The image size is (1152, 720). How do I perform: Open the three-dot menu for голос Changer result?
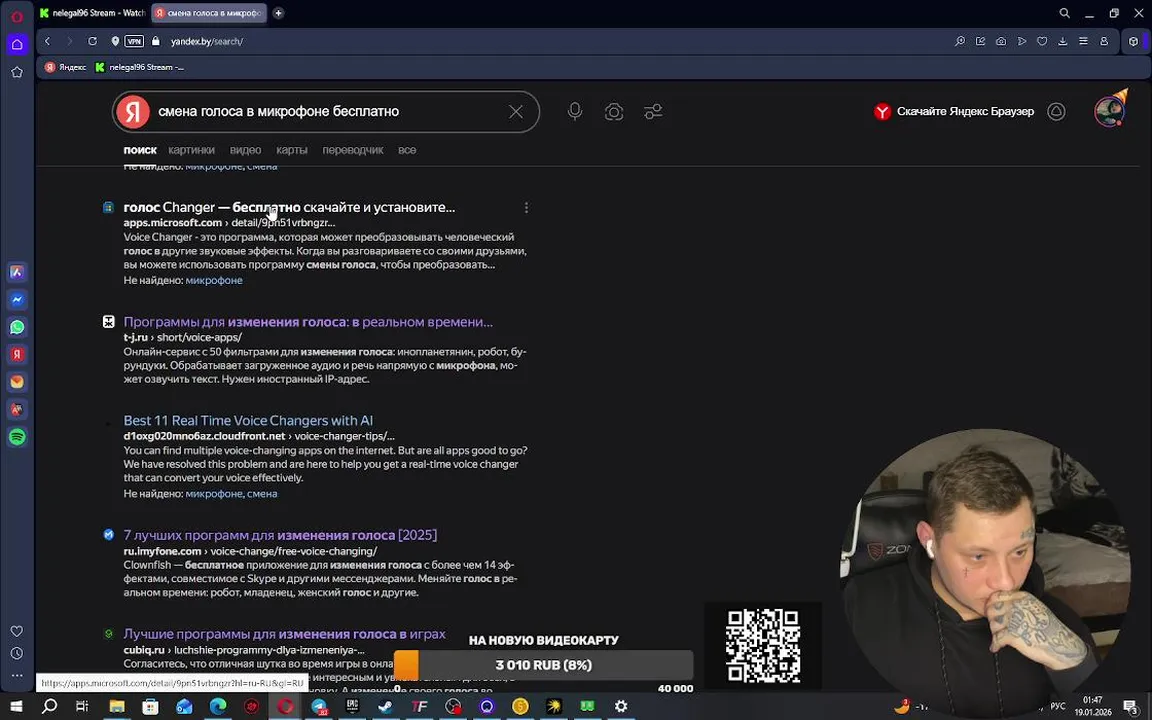click(x=526, y=208)
